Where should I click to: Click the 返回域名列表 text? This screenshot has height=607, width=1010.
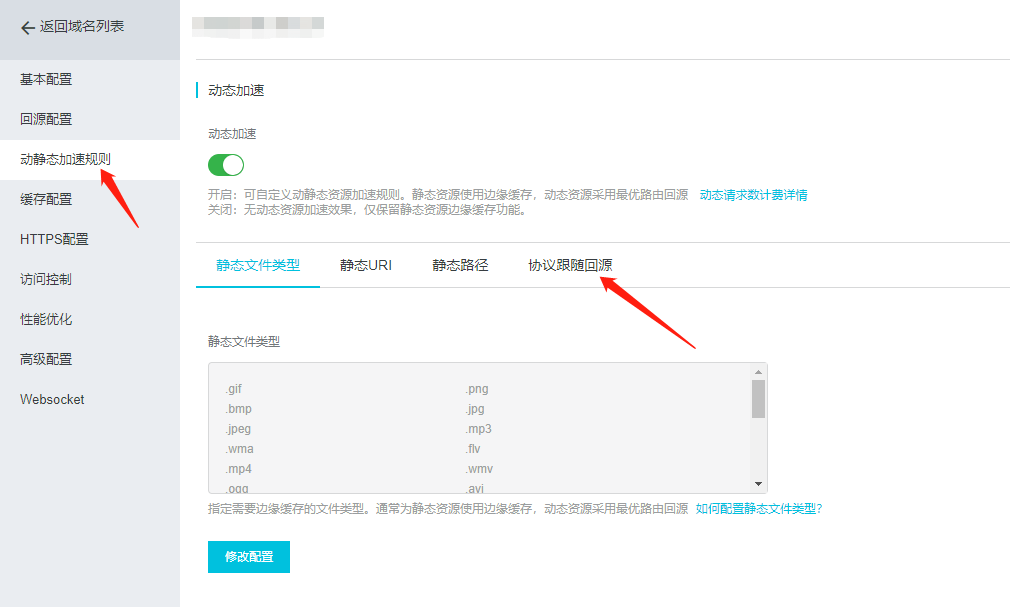click(x=82, y=26)
